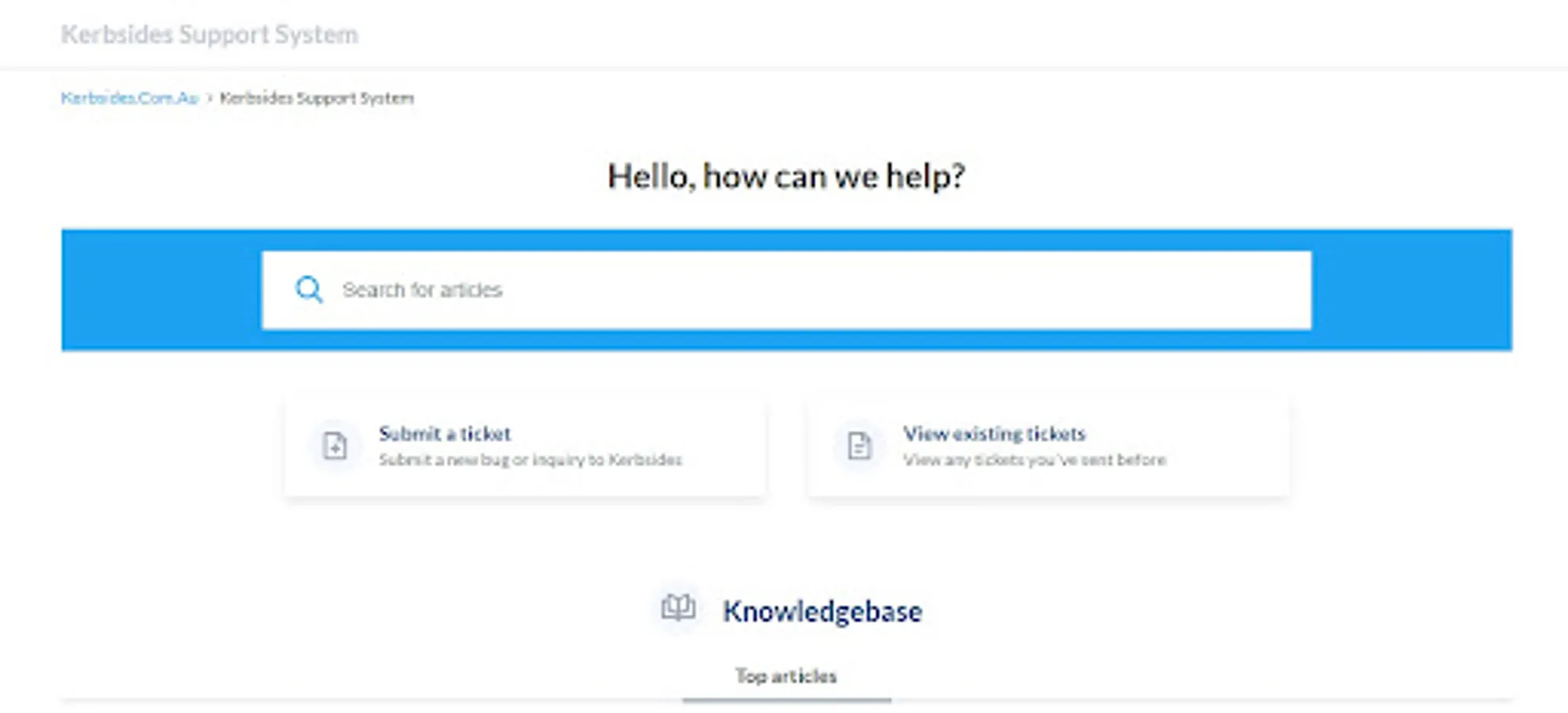Click the current-page Kerbsides Support System breadcrumb
The image size is (1568, 713).
[316, 98]
